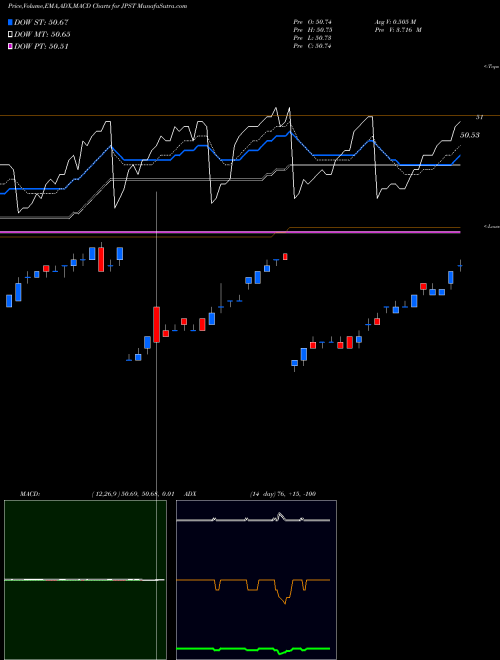The image size is (500, 660).
Task: Click the last candlestick on the right
Action: click(x=460, y=266)
